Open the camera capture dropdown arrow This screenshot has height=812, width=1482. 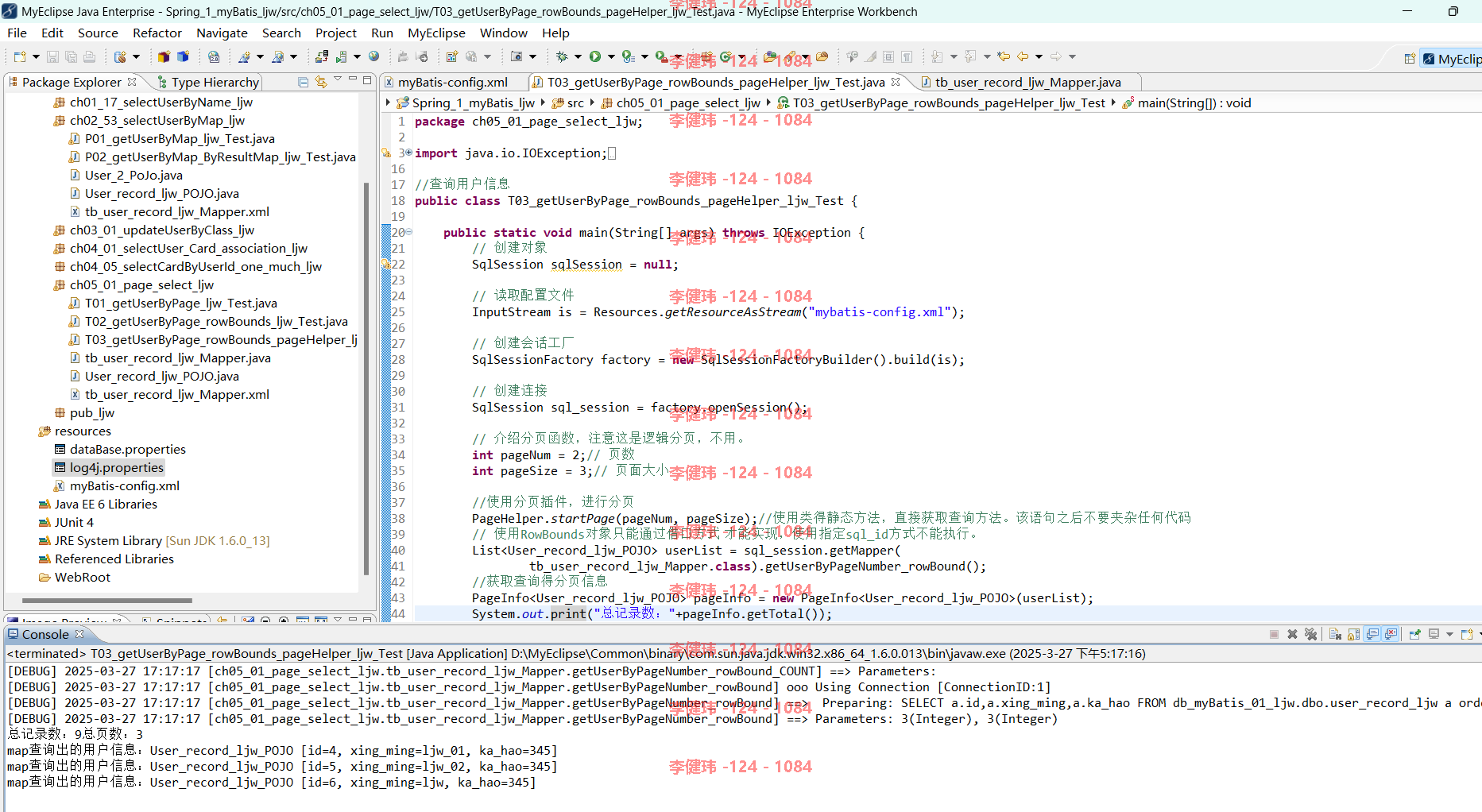pyautogui.click(x=532, y=57)
